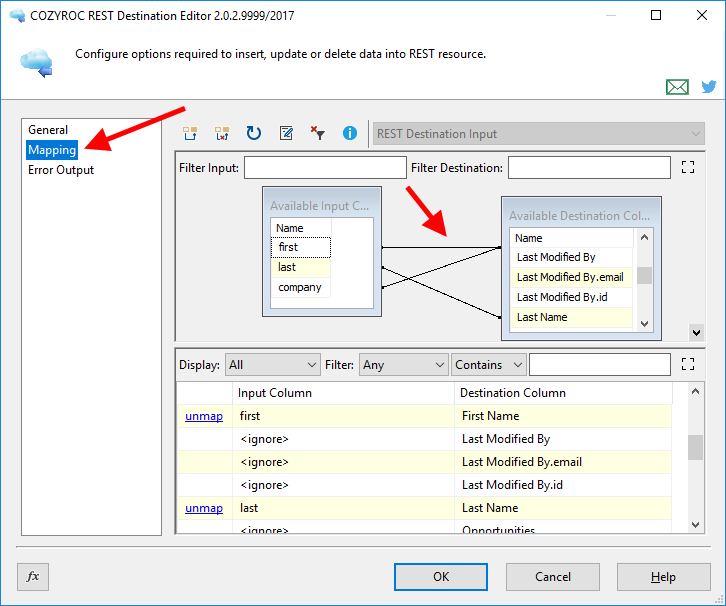Screen dimensions: 726x606
Task: Click ignore cell for Last Modified By.email row
Action: click(x=343, y=462)
